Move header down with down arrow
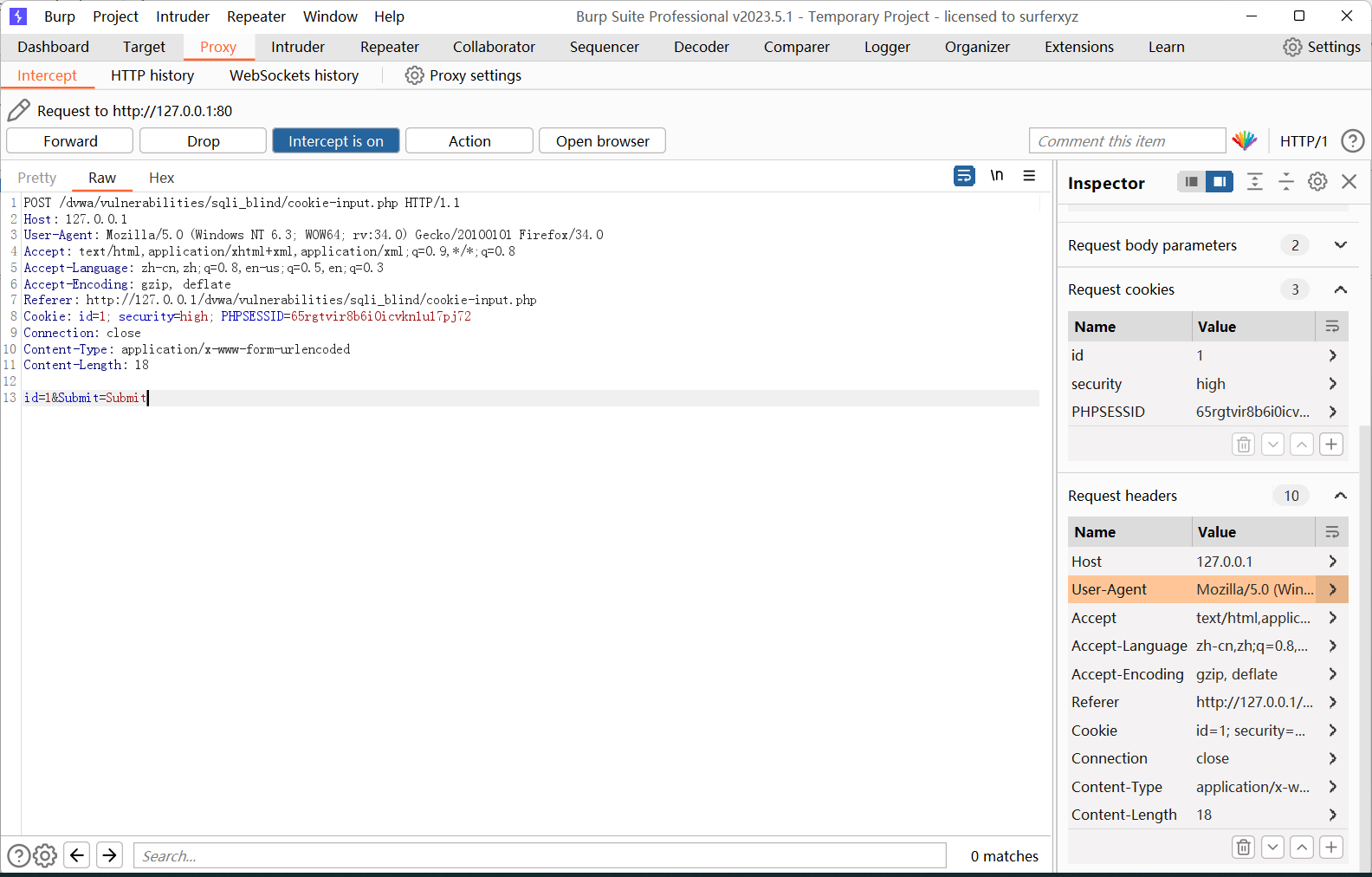This screenshot has height=877, width=1372. (1272, 847)
